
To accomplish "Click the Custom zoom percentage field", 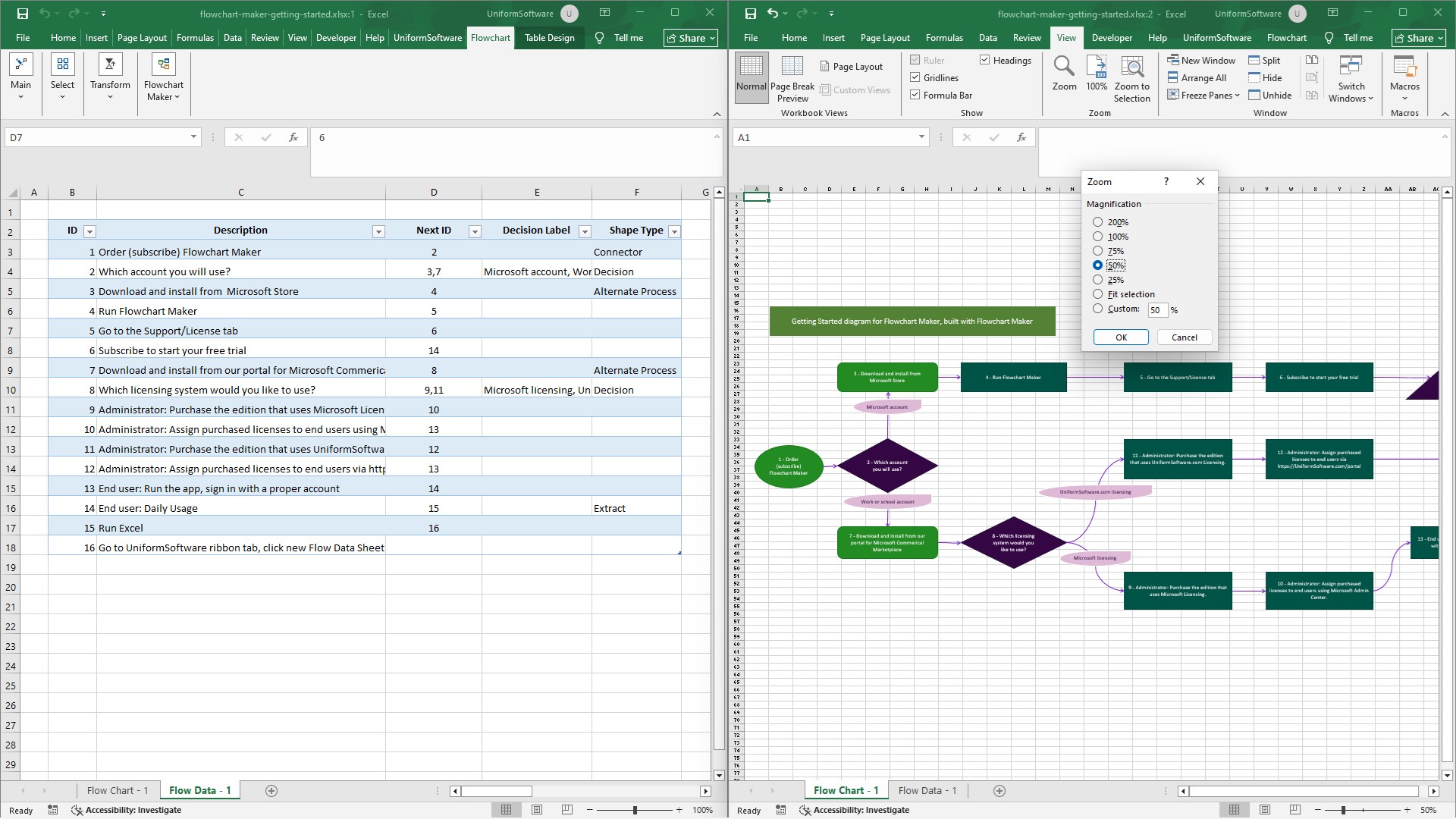I will point(1157,309).
